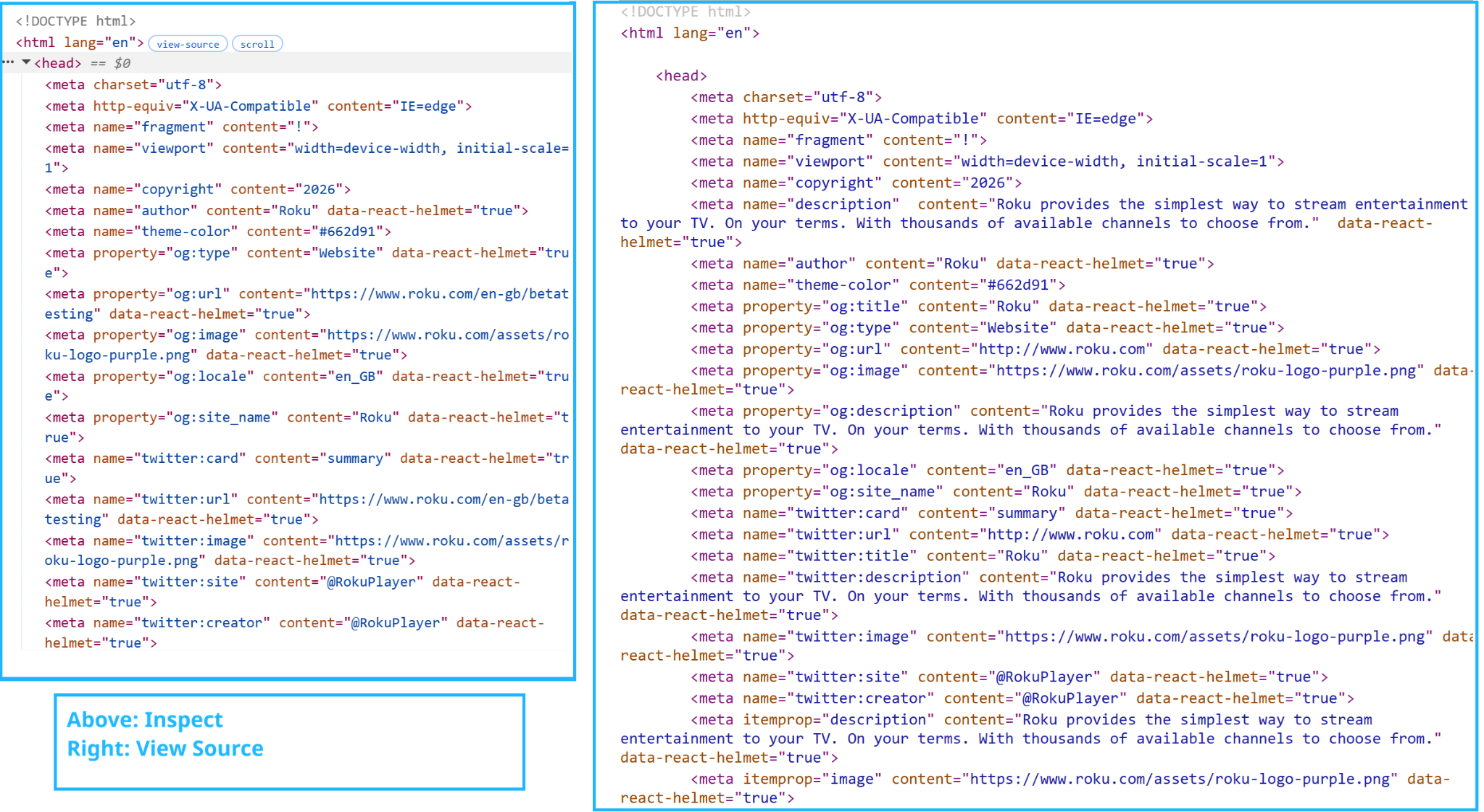Click the view-source badge

point(188,44)
